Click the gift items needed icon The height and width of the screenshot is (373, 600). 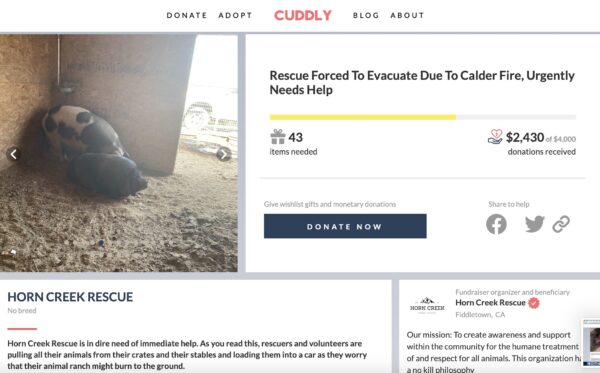(278, 137)
